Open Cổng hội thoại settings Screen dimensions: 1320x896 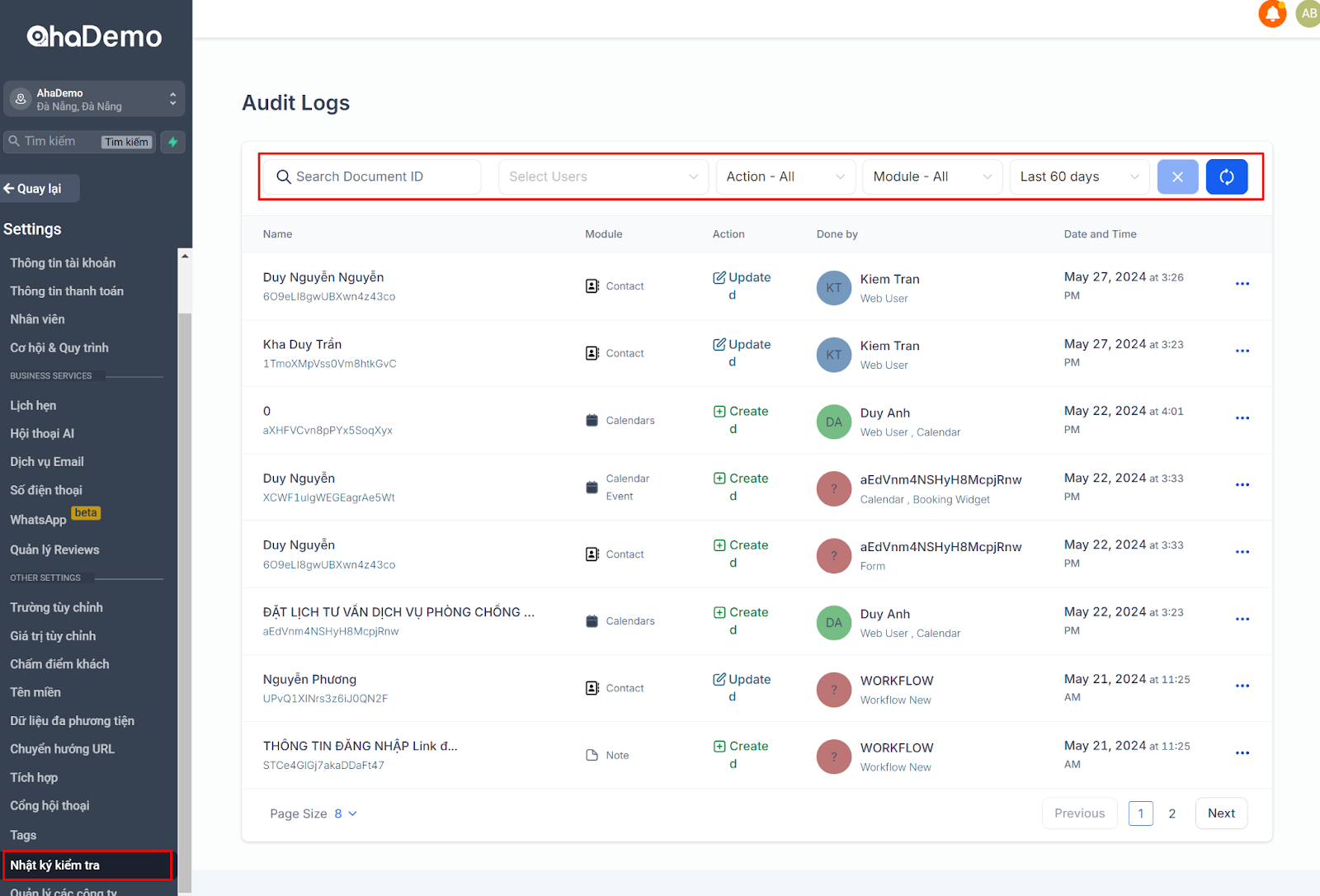click(49, 805)
